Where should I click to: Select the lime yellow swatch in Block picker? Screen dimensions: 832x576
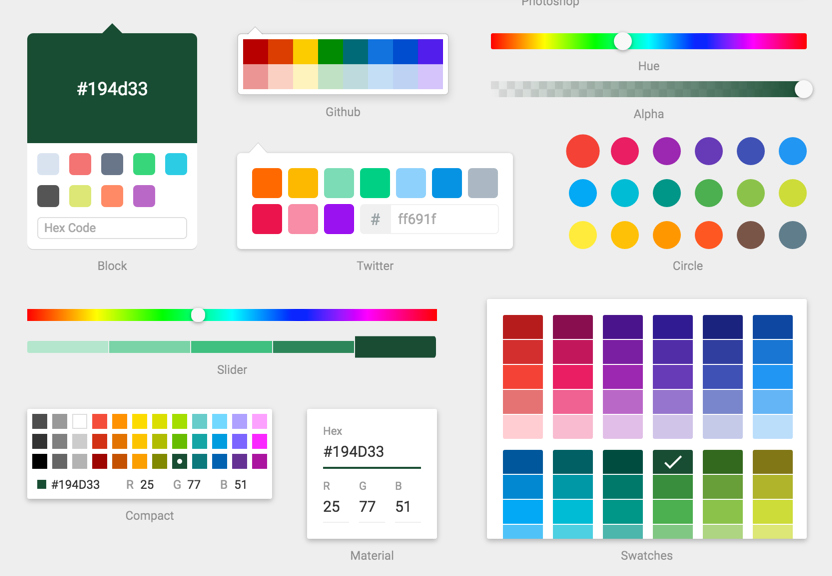(x=80, y=196)
